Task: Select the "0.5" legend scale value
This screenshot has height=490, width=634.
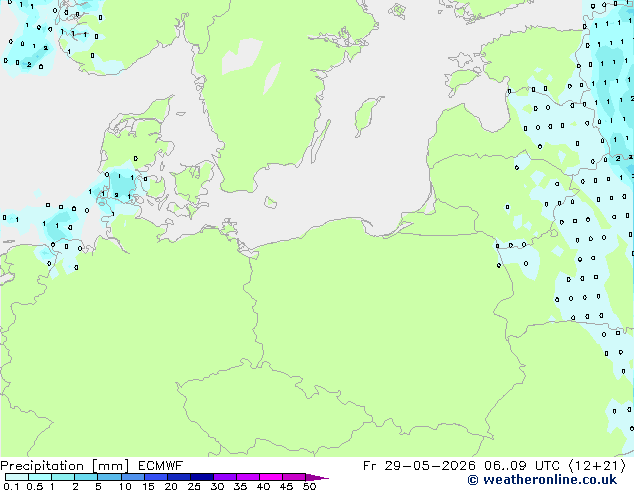Action: click(34, 486)
